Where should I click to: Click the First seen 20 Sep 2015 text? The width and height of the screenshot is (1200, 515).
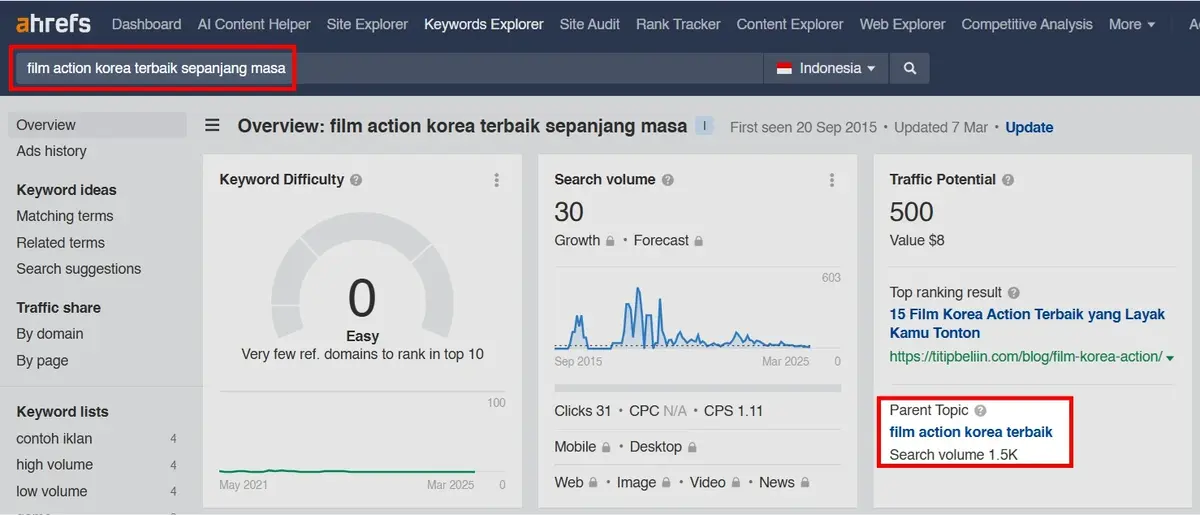[803, 127]
